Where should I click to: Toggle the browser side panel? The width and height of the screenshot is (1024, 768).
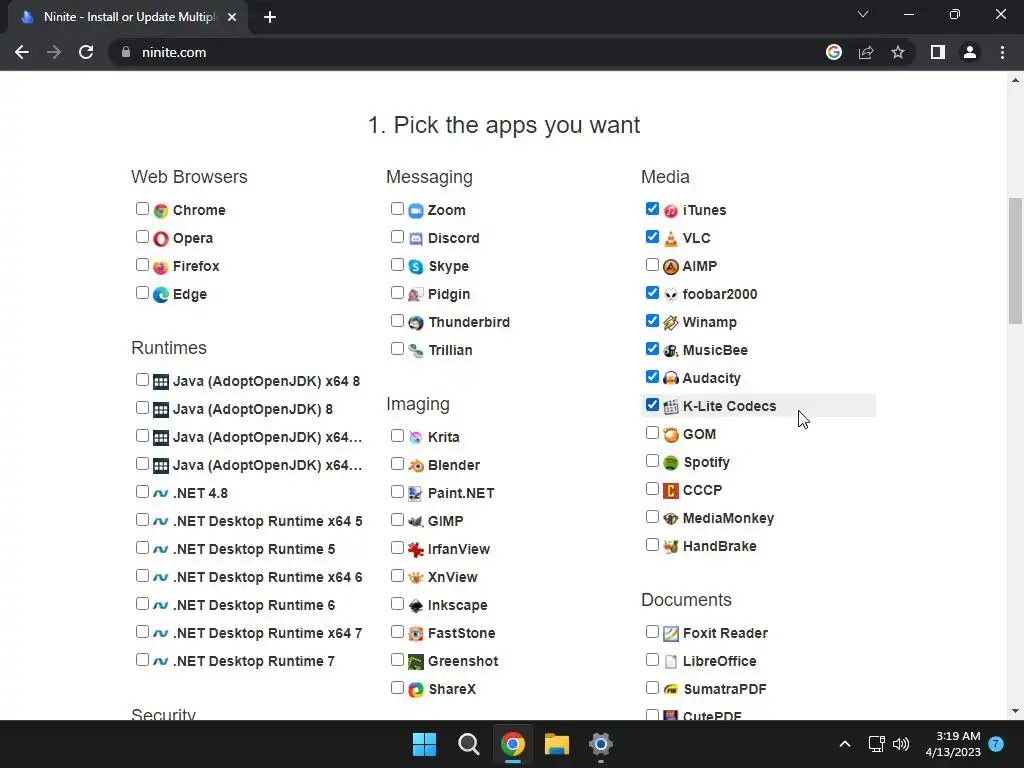tap(938, 52)
